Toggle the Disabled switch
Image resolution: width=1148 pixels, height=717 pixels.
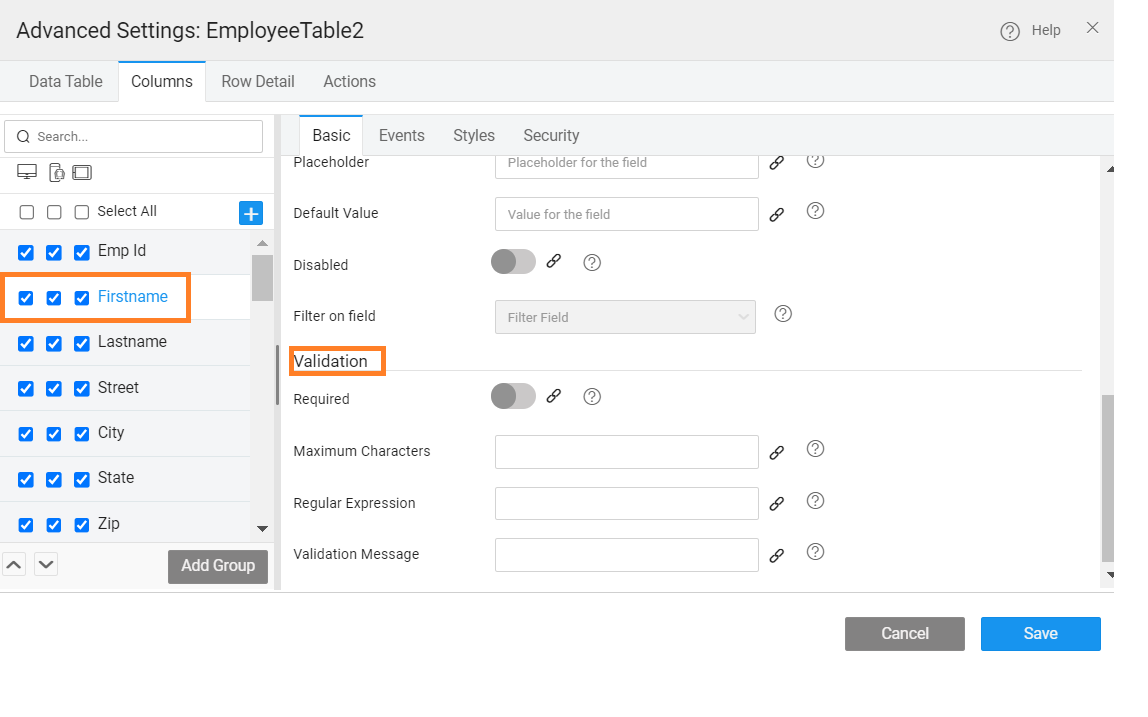[x=513, y=262]
